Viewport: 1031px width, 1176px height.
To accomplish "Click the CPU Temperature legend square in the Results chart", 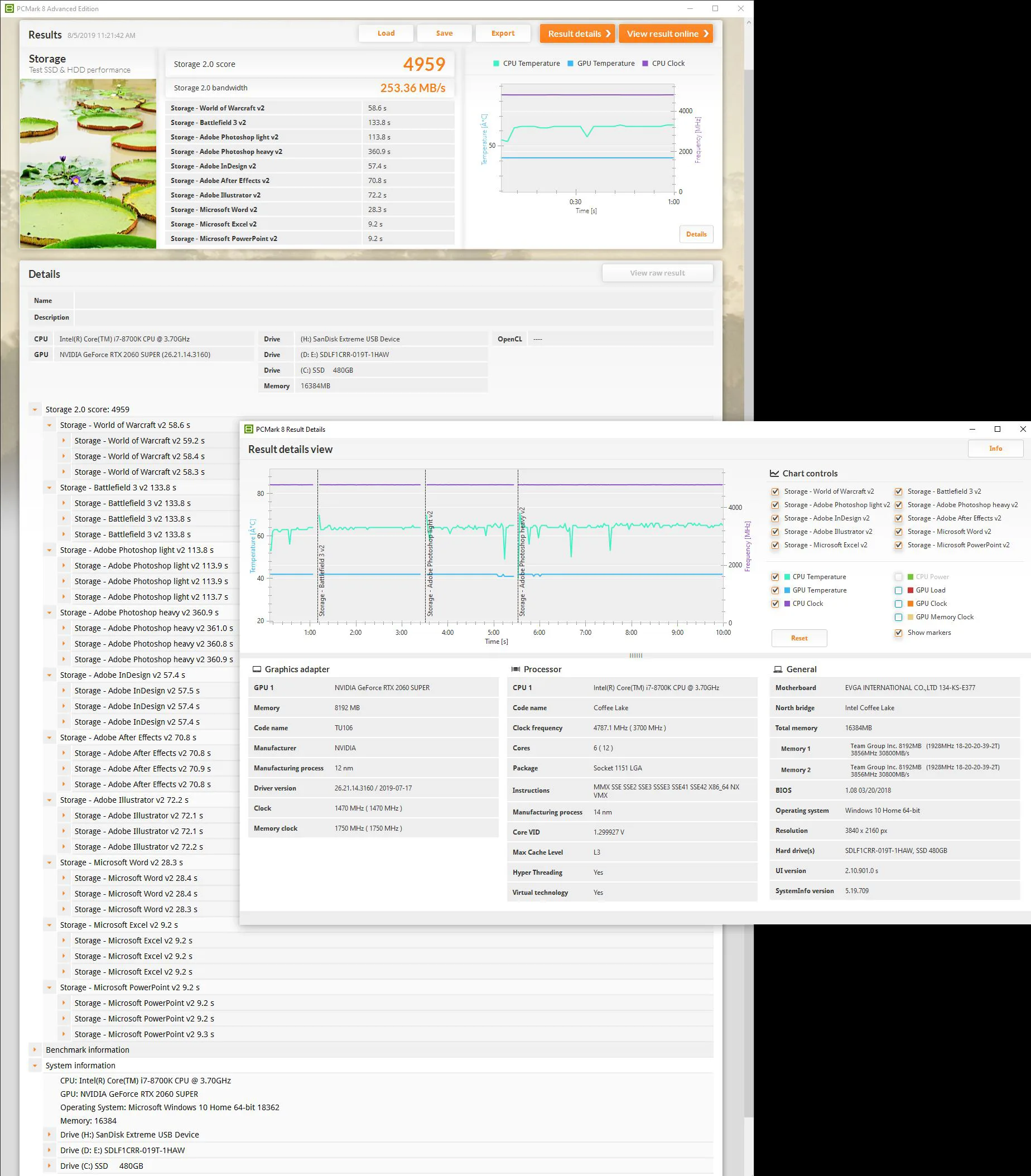I will [x=496, y=63].
